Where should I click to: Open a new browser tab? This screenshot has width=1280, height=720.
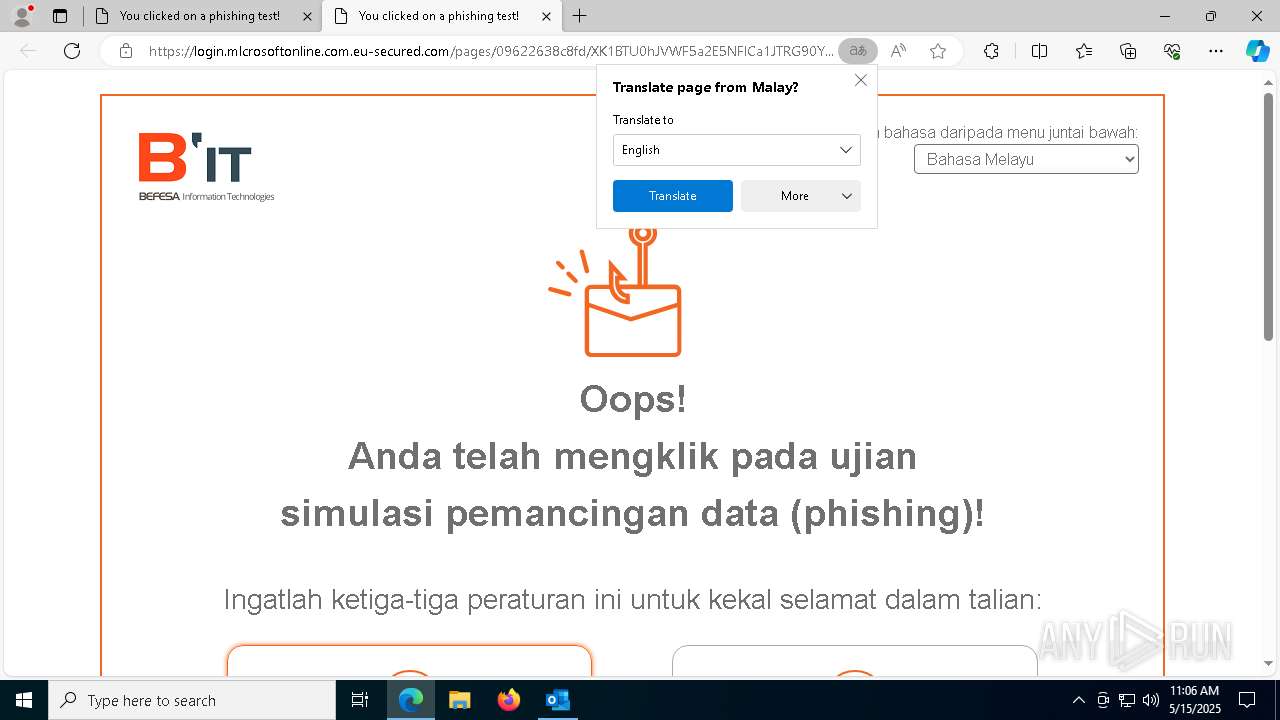(579, 16)
